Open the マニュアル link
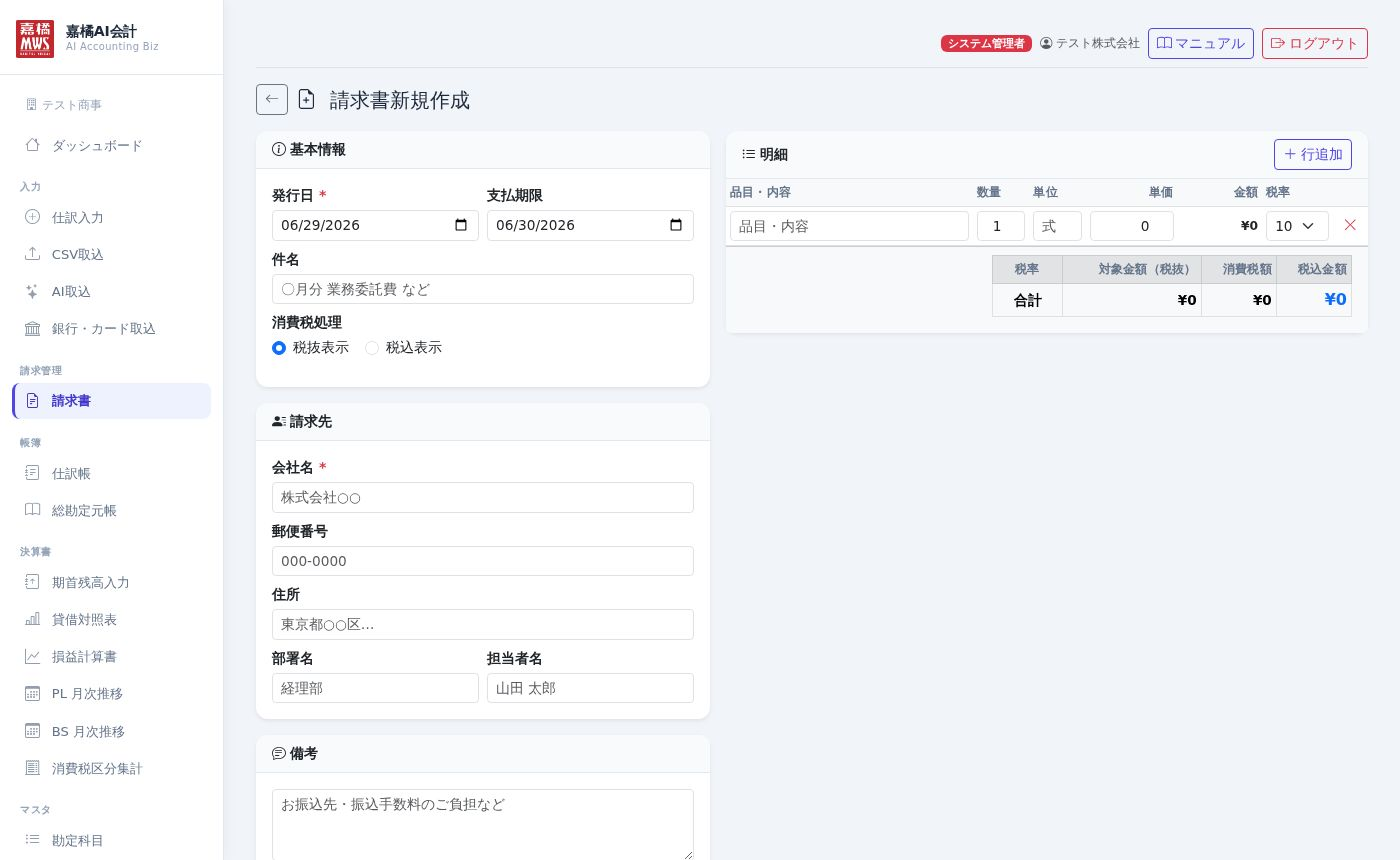Image resolution: width=1400 pixels, height=860 pixels. tap(1201, 43)
